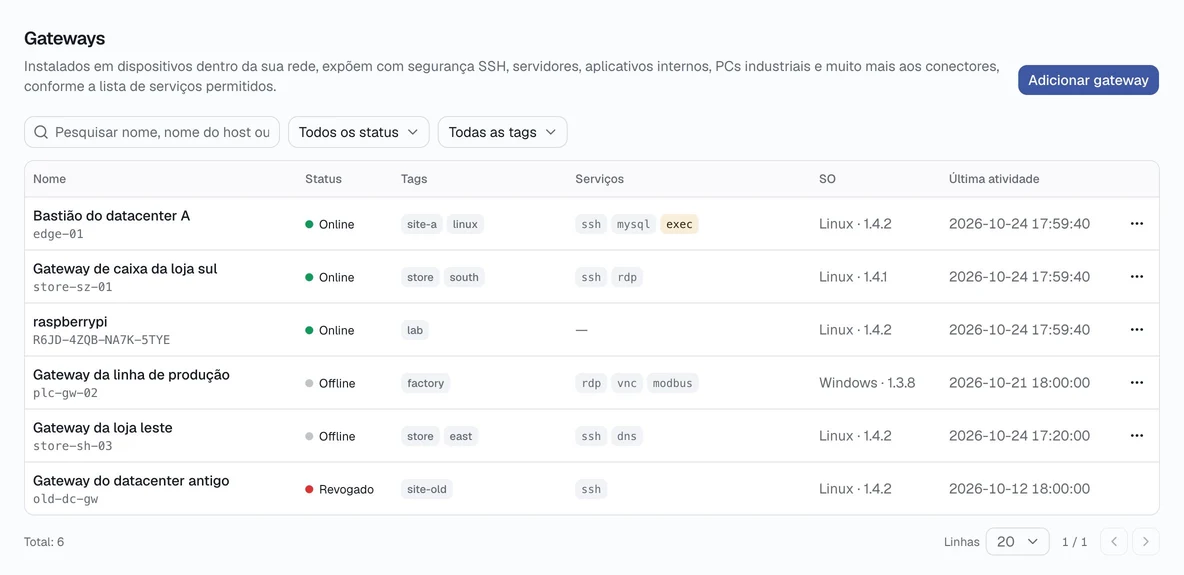Open the Todas as tags filter
Image resolution: width=1184 pixels, height=575 pixels.
coord(502,132)
